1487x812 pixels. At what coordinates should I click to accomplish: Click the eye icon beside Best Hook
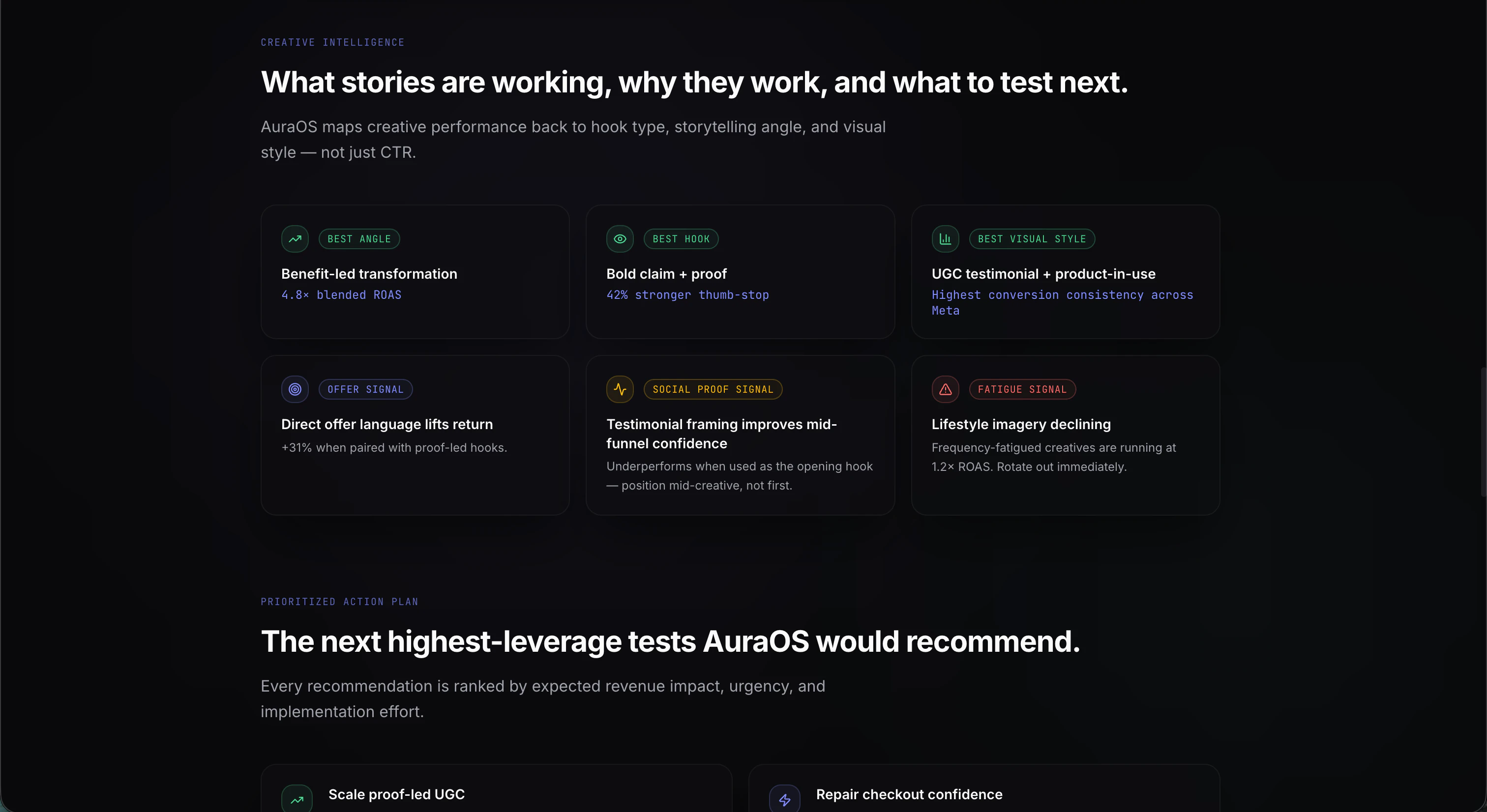620,239
